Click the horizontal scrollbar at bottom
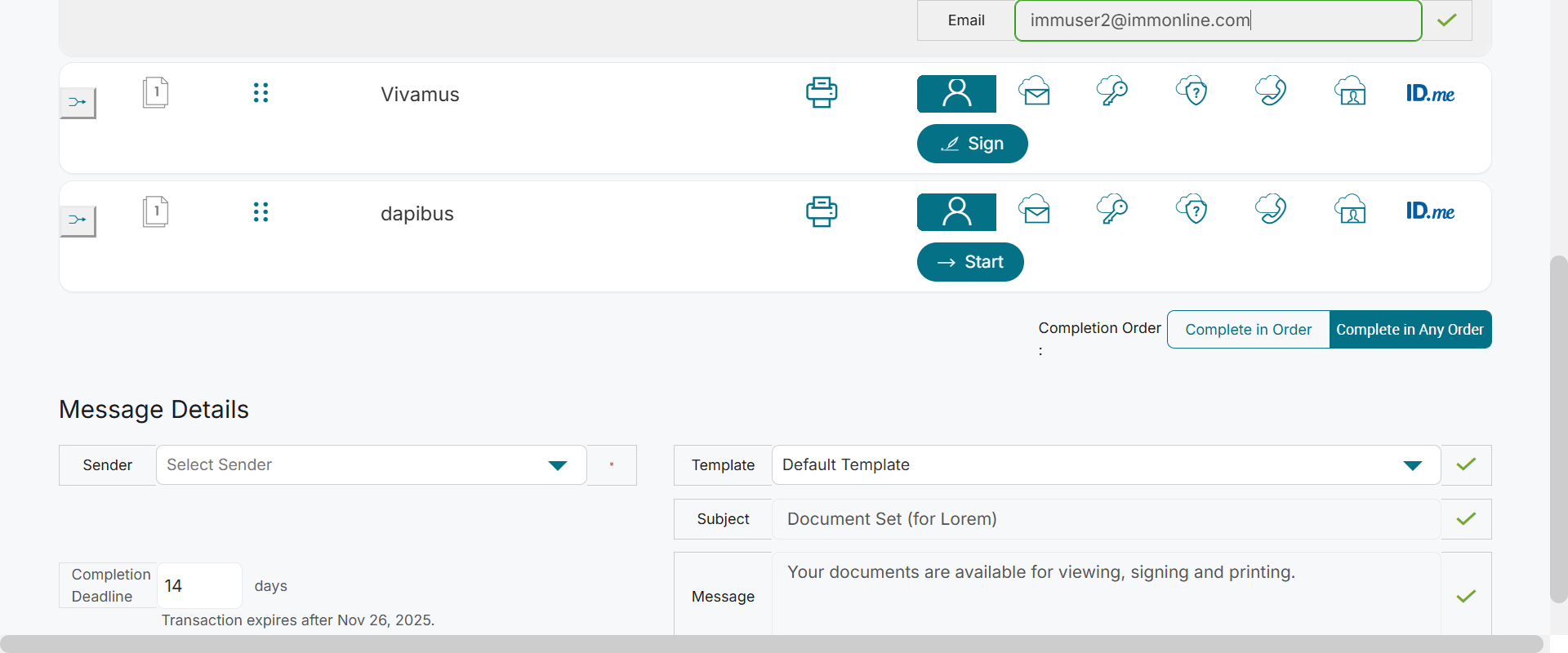Viewport: 1568px width, 653px height. click(x=772, y=644)
